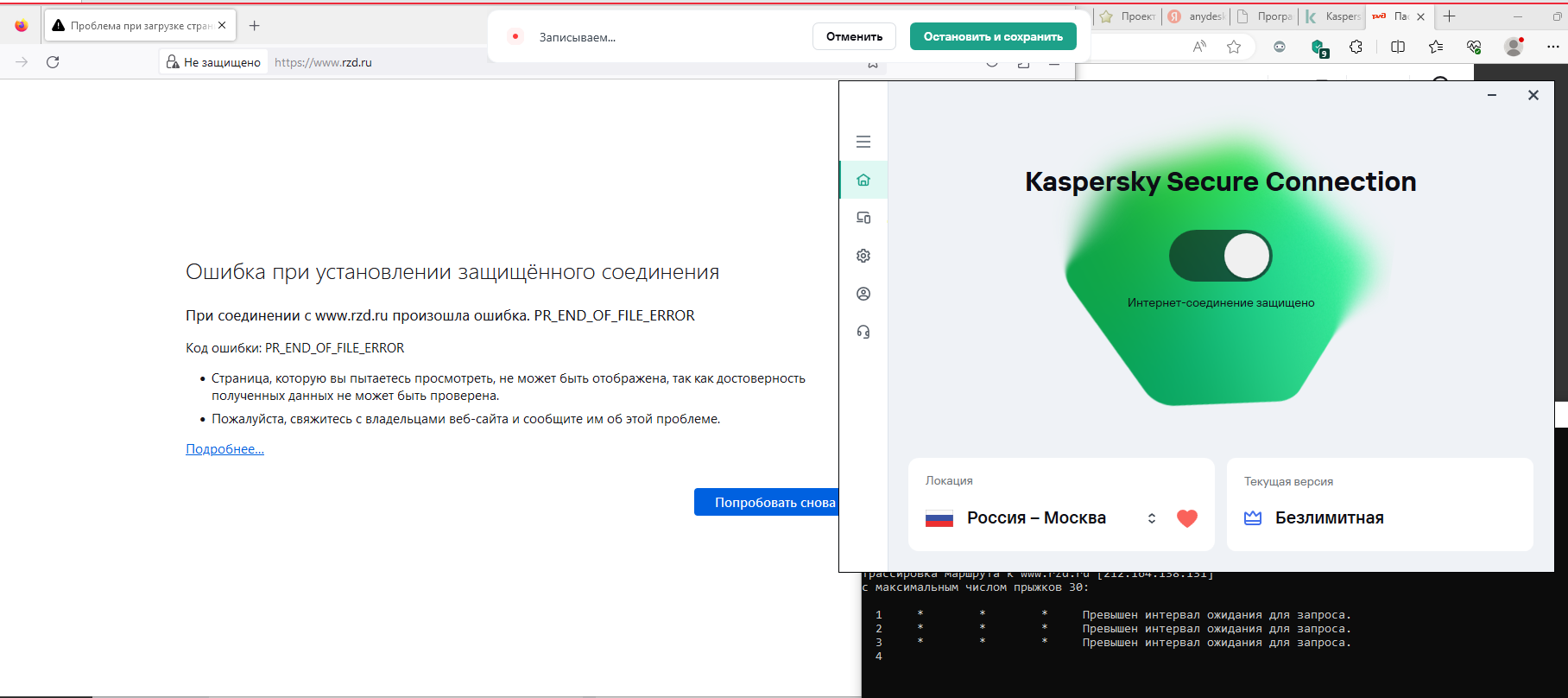
Task: Close the Kaspersky Secure Connection window
Action: click(x=1533, y=95)
